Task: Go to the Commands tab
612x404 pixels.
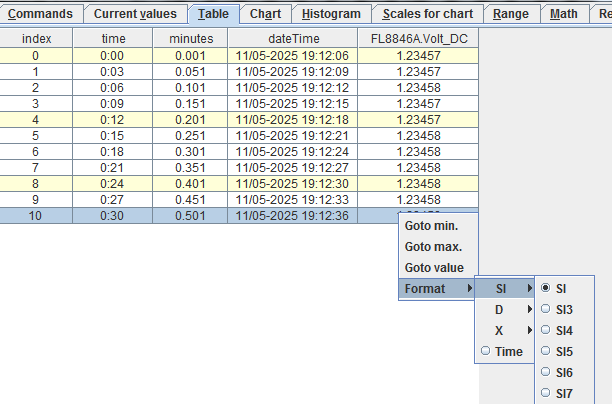Action: [40, 14]
